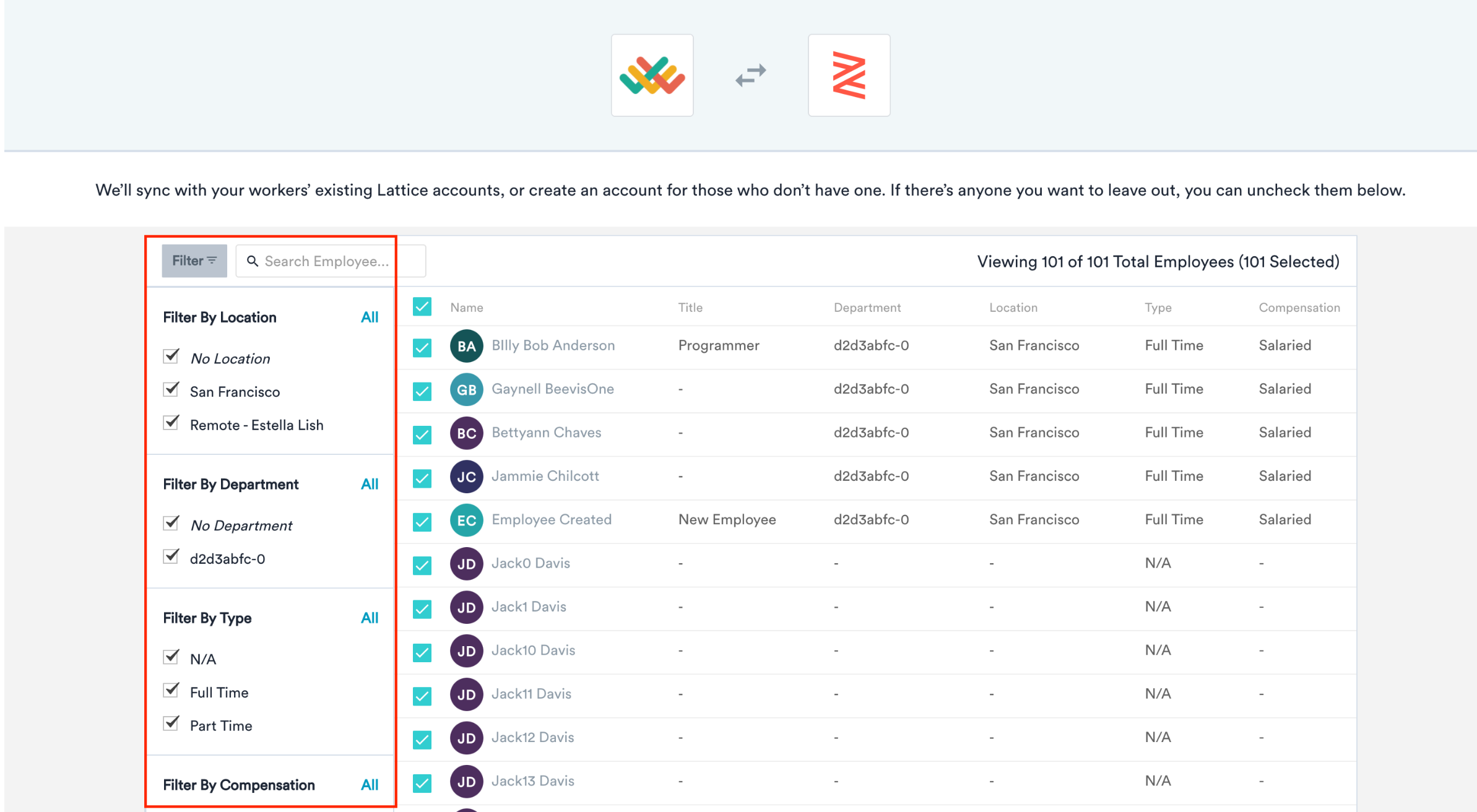Click All link for Filter By Type
Image resolution: width=1477 pixels, height=812 pixels.
[x=370, y=618]
